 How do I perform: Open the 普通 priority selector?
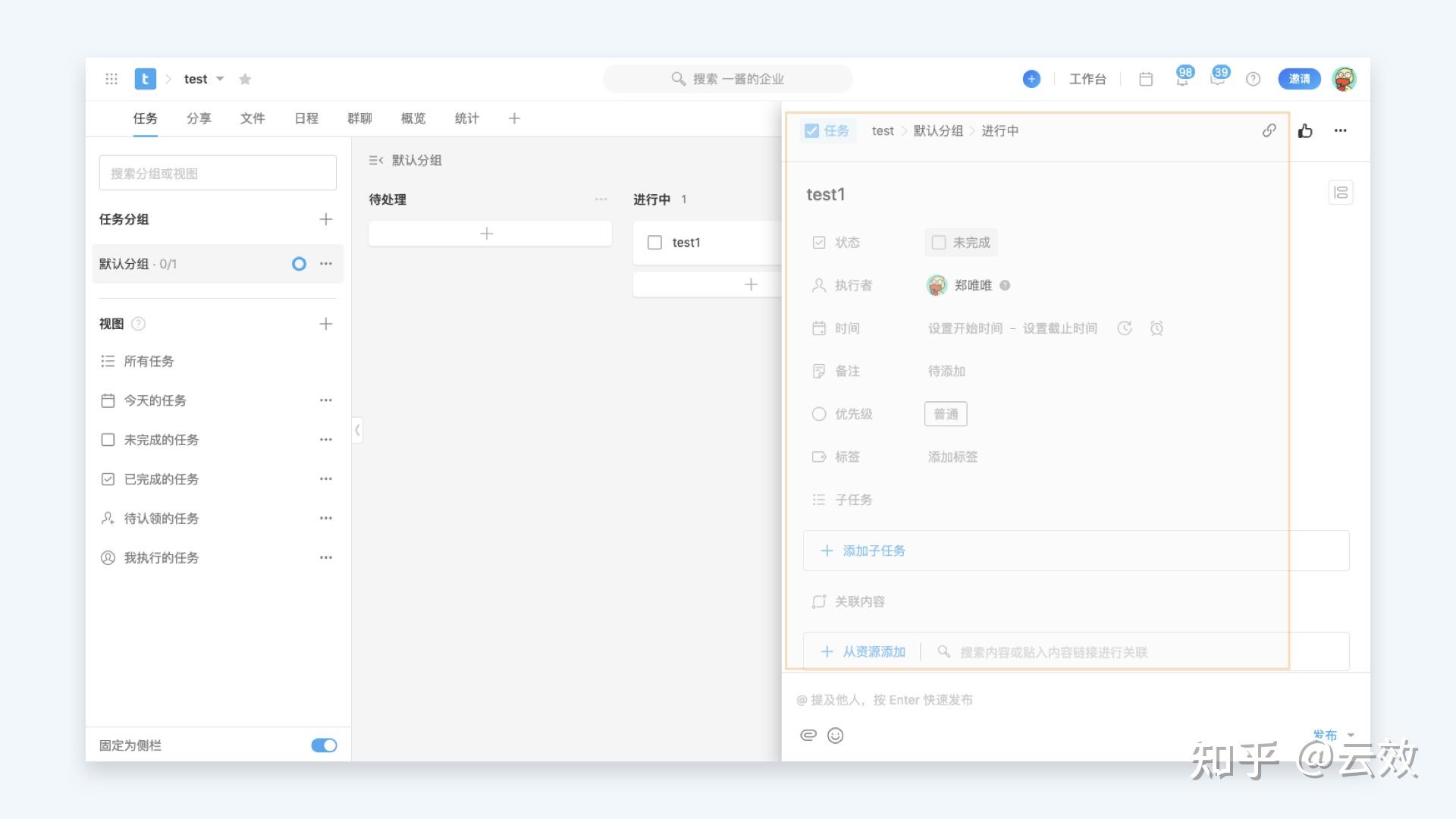[x=946, y=414]
